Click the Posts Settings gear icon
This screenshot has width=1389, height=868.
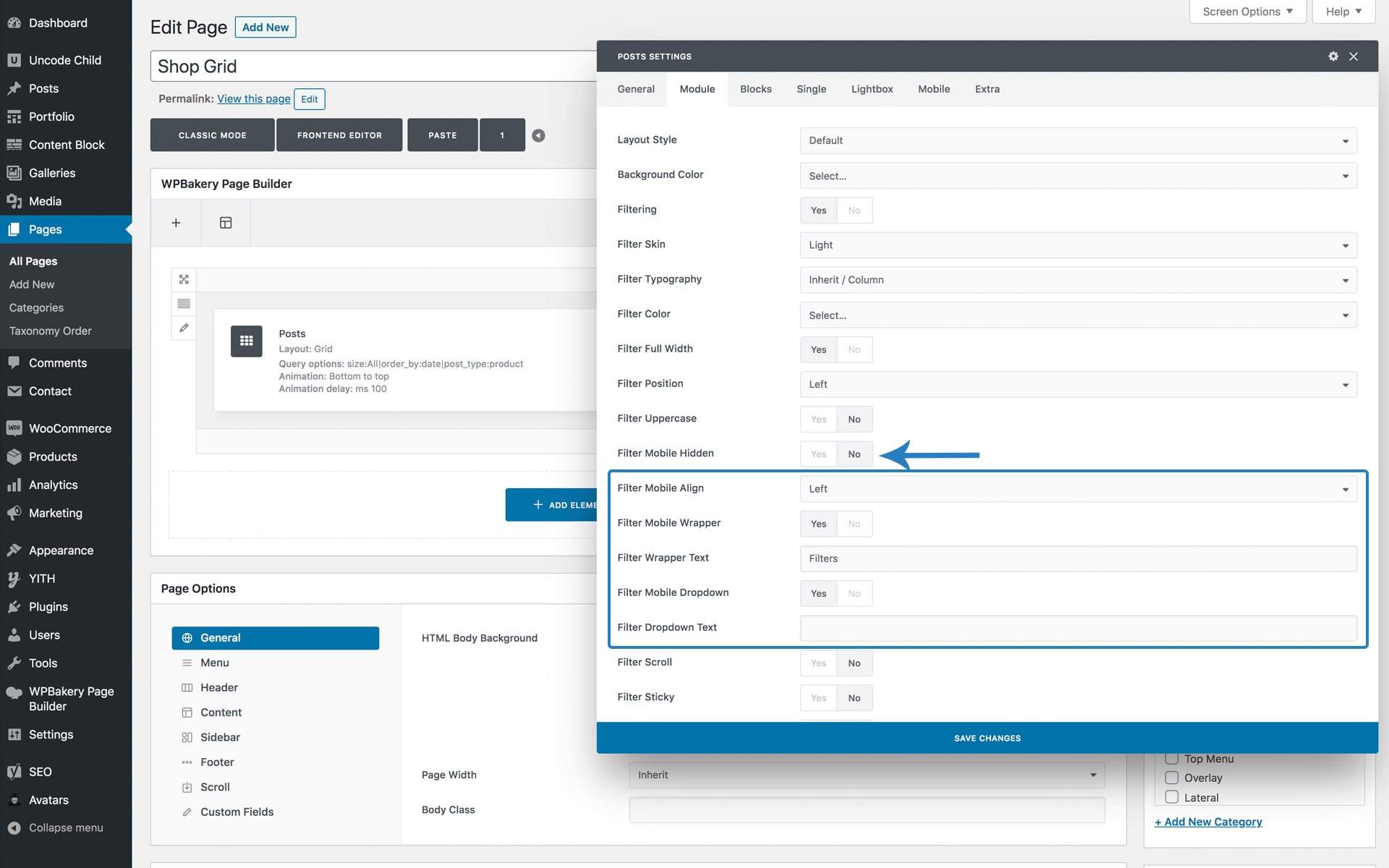tap(1333, 56)
